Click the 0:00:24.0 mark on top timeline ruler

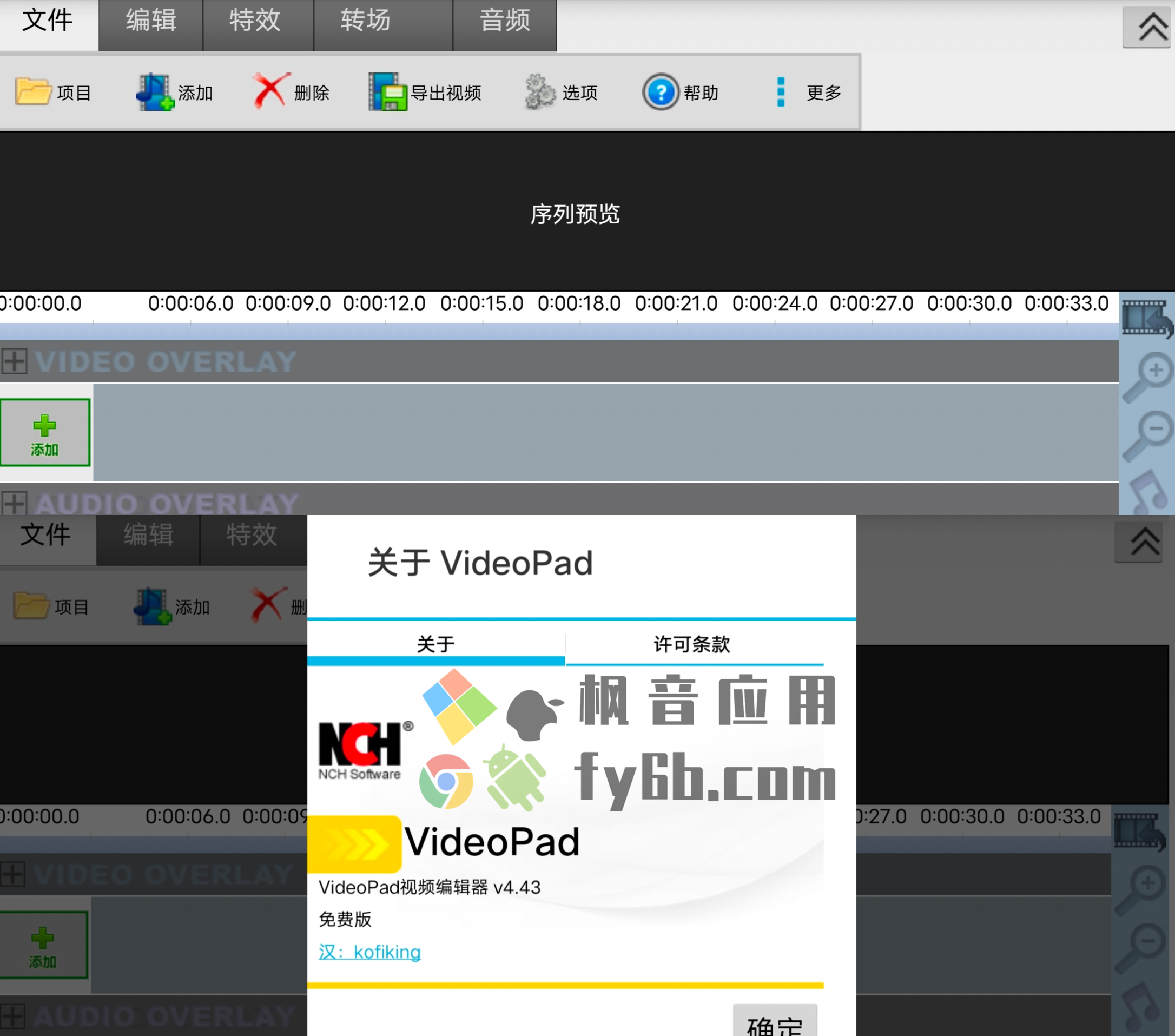[x=774, y=303]
